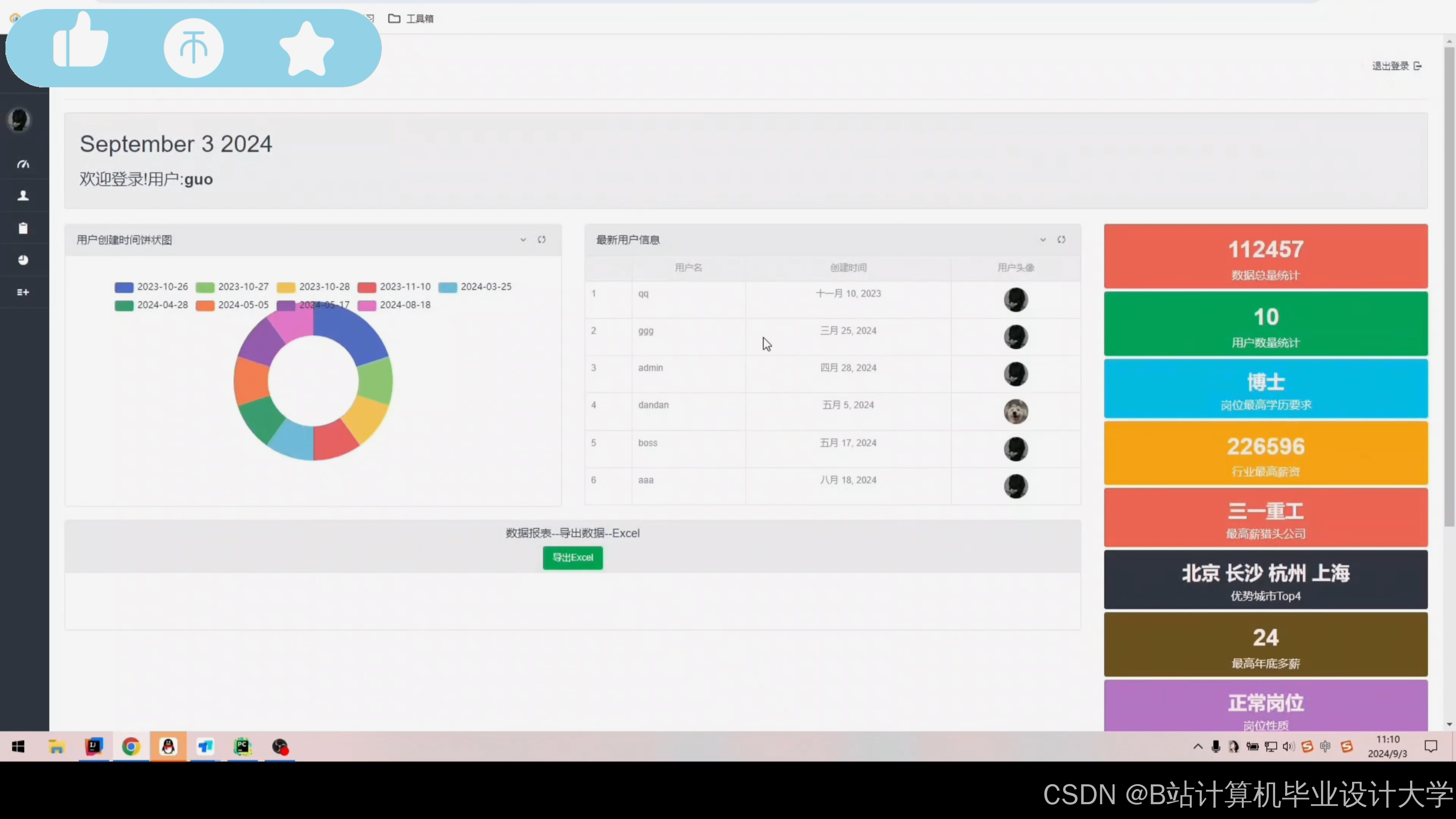Screen dimensions: 1456x819
Task: Open the user profile sidebar icon
Action: [x=23, y=196]
